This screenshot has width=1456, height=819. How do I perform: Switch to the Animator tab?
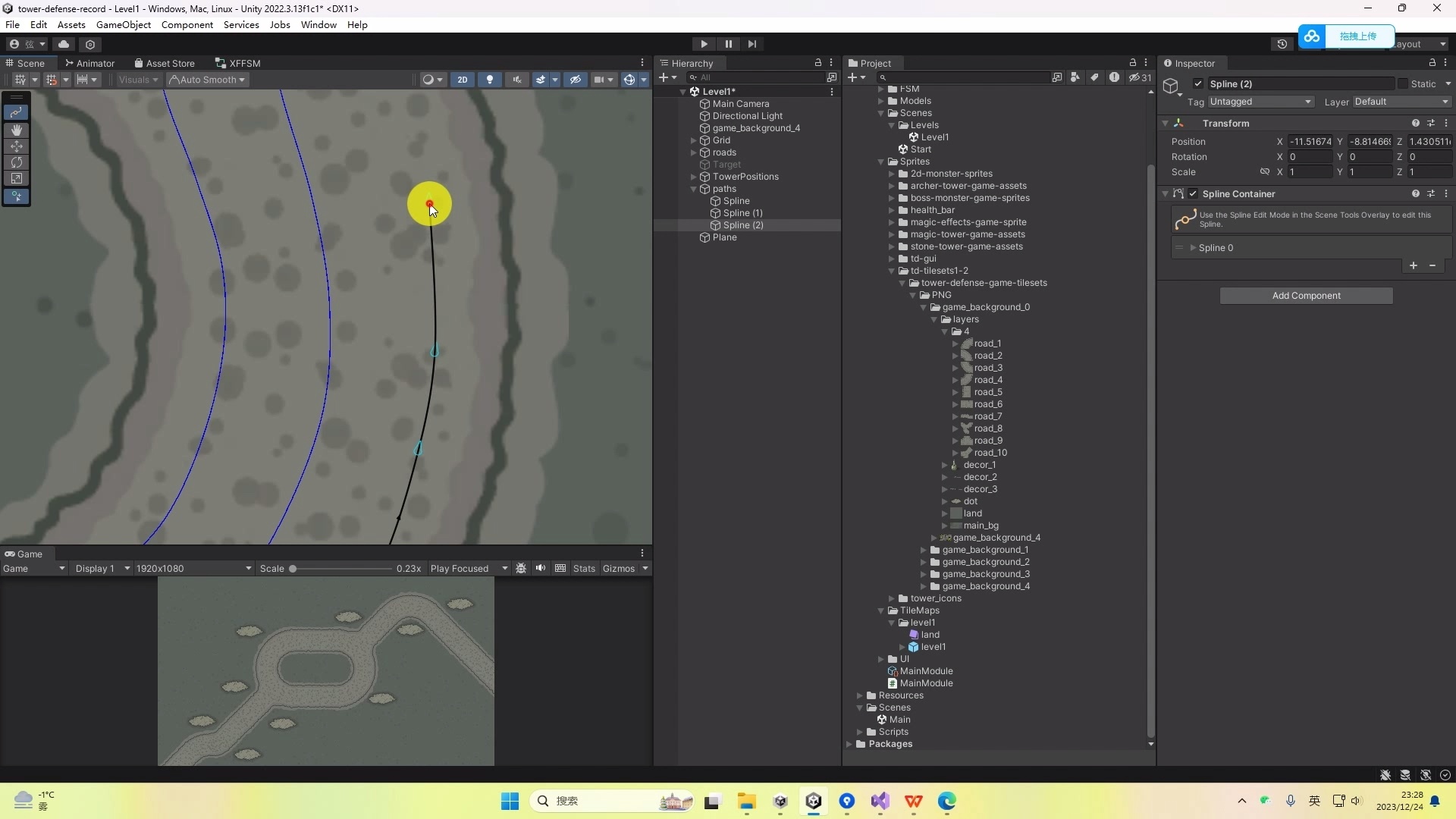tap(96, 63)
